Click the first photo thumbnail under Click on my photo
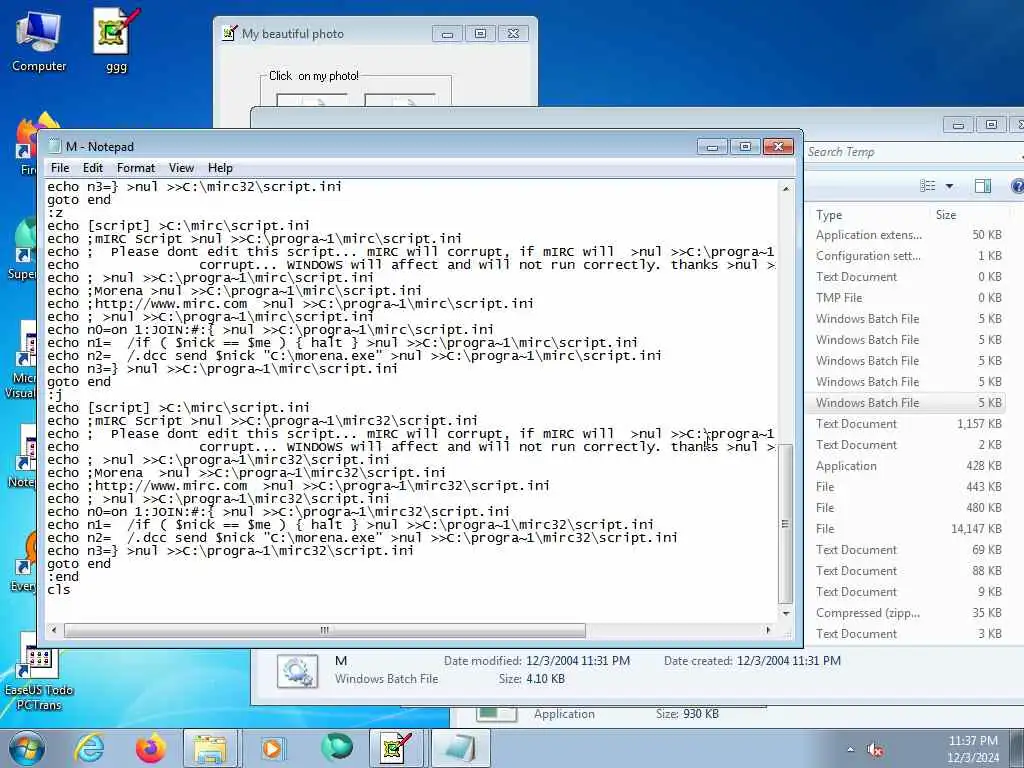Viewport: 1024px width, 768px height. (312, 101)
